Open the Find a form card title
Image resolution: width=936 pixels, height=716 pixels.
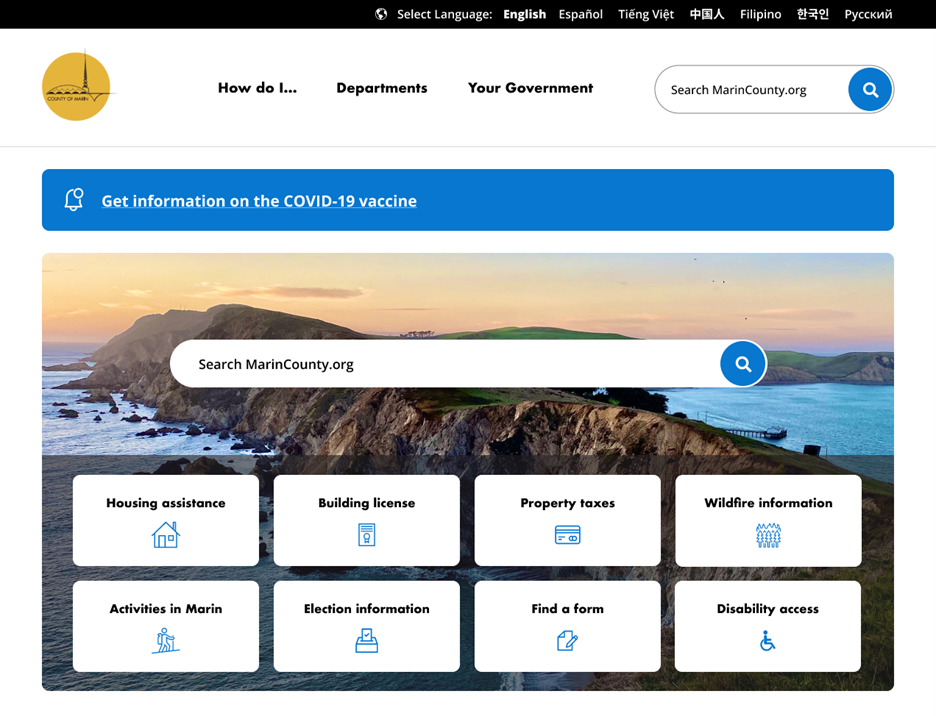click(x=568, y=609)
